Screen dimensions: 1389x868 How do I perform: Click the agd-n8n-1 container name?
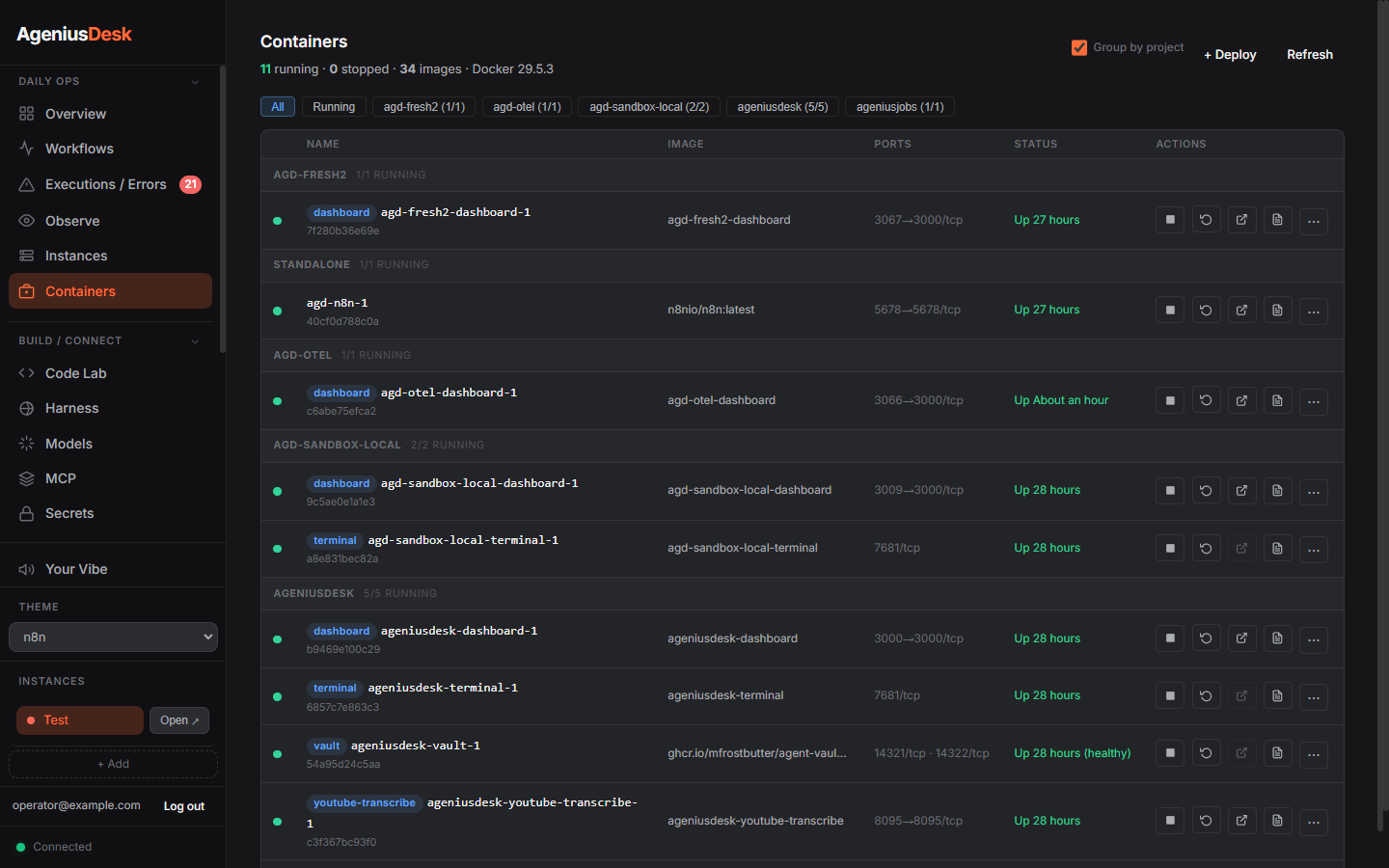(x=337, y=303)
